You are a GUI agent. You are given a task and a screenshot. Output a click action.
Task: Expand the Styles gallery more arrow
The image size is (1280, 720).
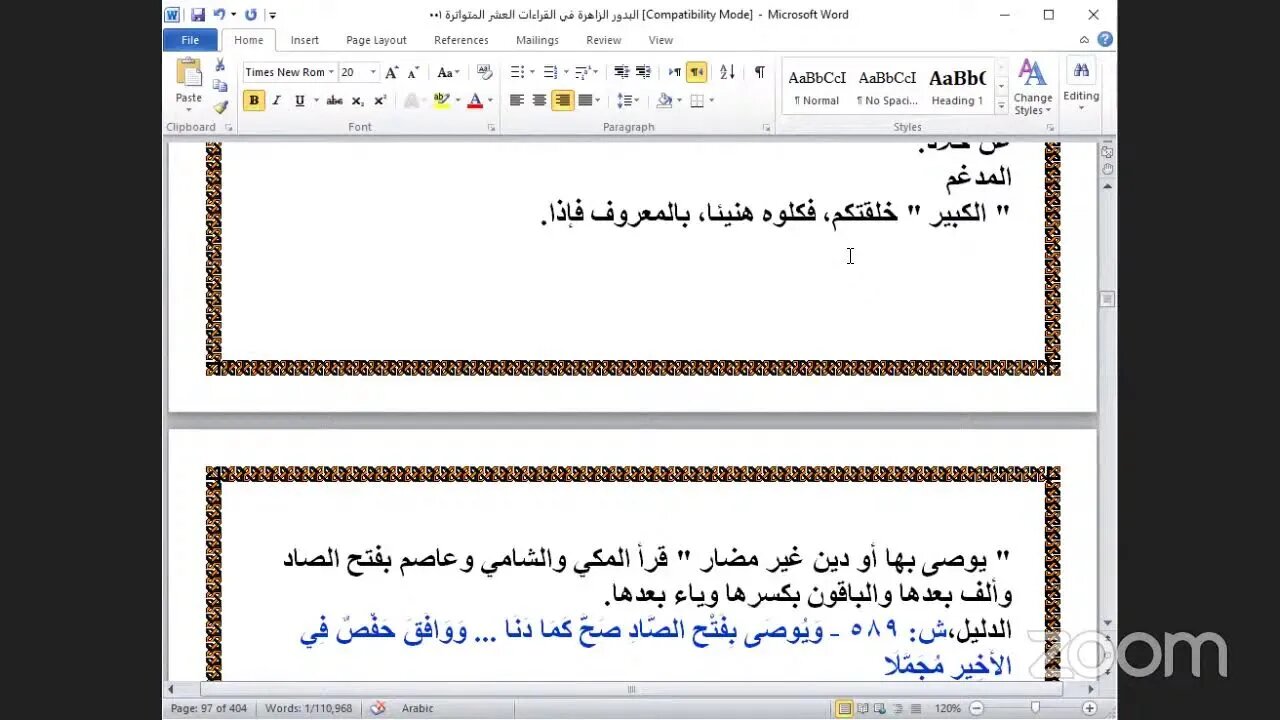tap(1002, 104)
